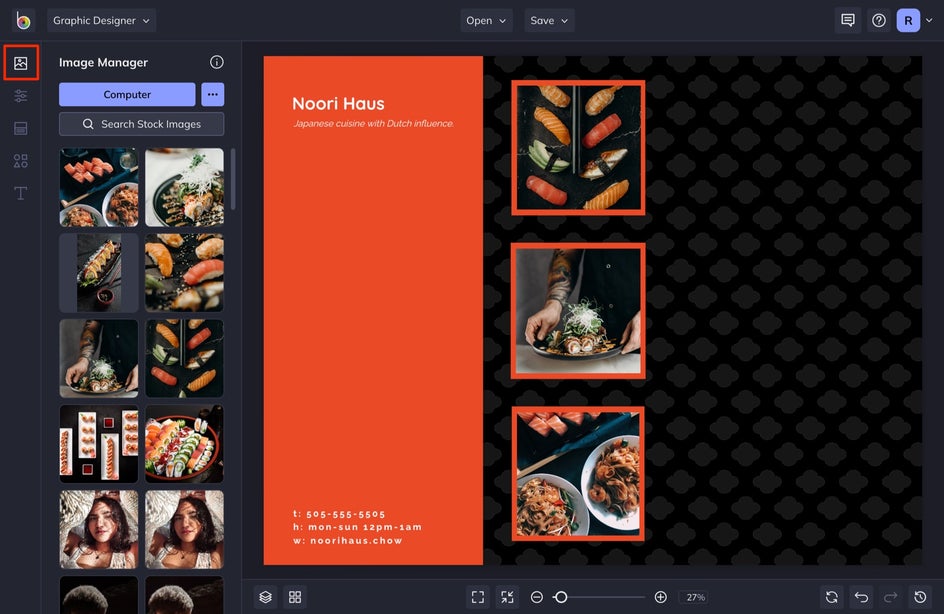Show Image Manager info icon
Image resolution: width=944 pixels, height=614 pixels.
[217, 62]
